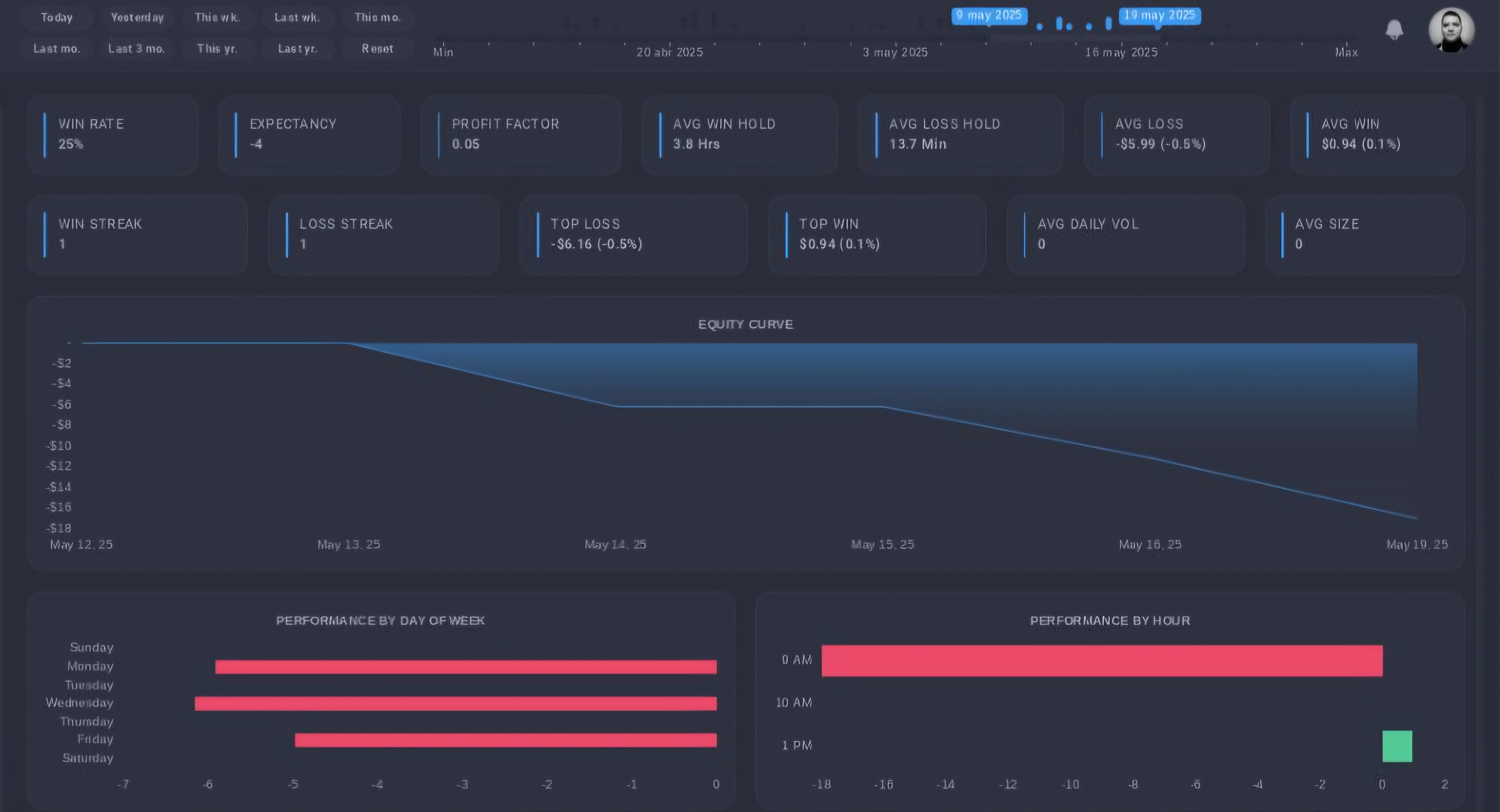Click the green 1 PM bar
Viewport: 1500px width, 812px height.
pos(1397,746)
